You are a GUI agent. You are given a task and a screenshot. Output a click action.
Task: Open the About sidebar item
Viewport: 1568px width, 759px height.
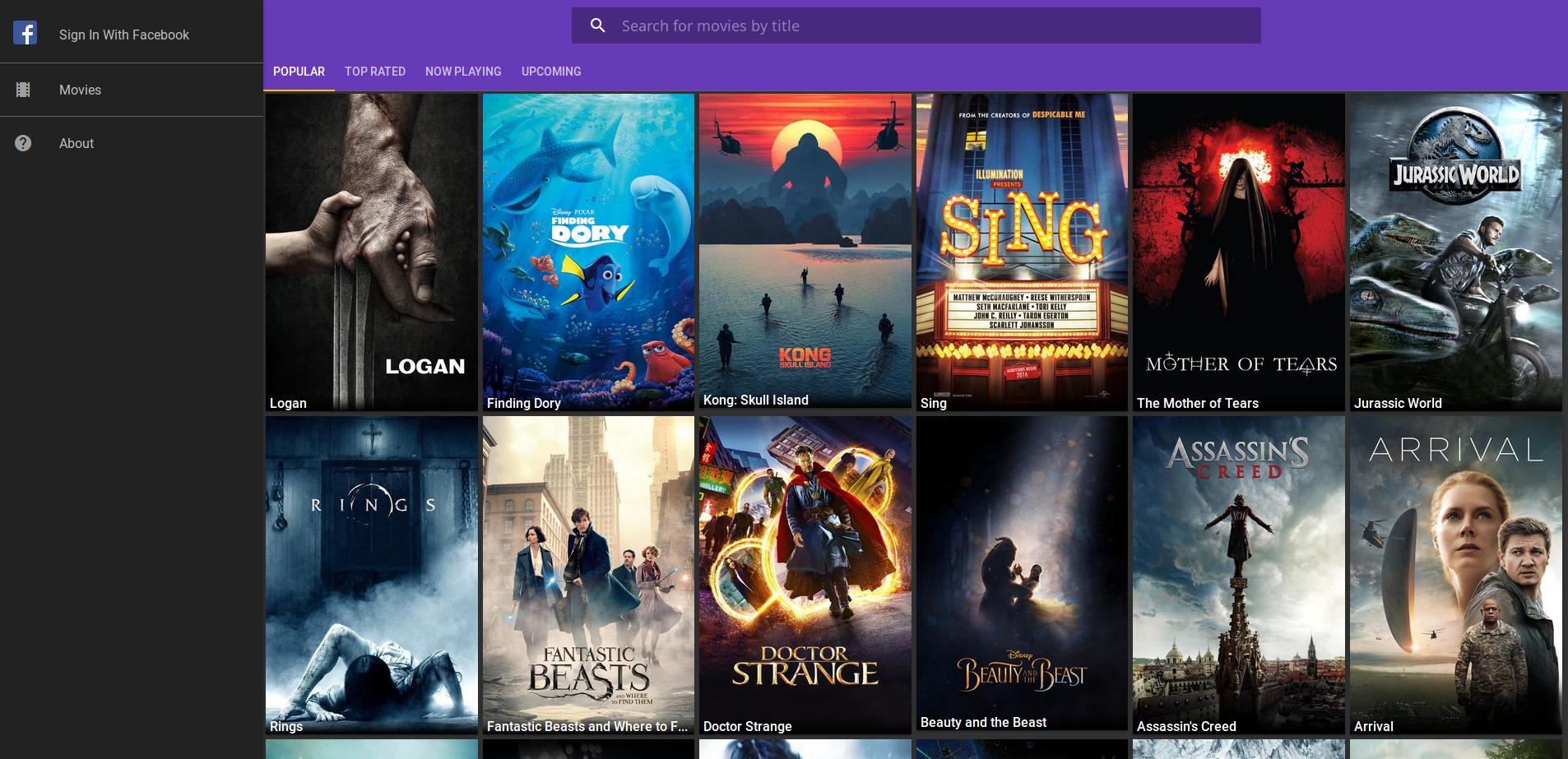tap(132, 143)
